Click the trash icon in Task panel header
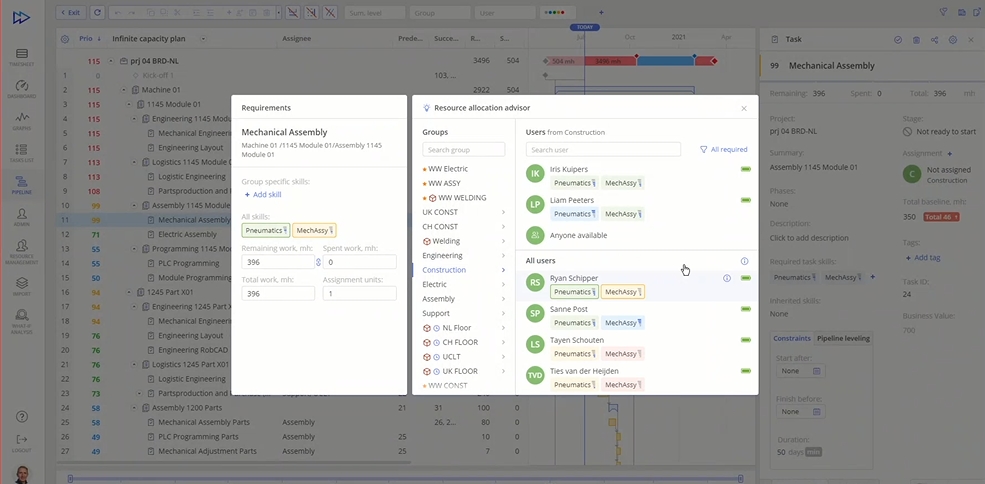 [x=916, y=40]
